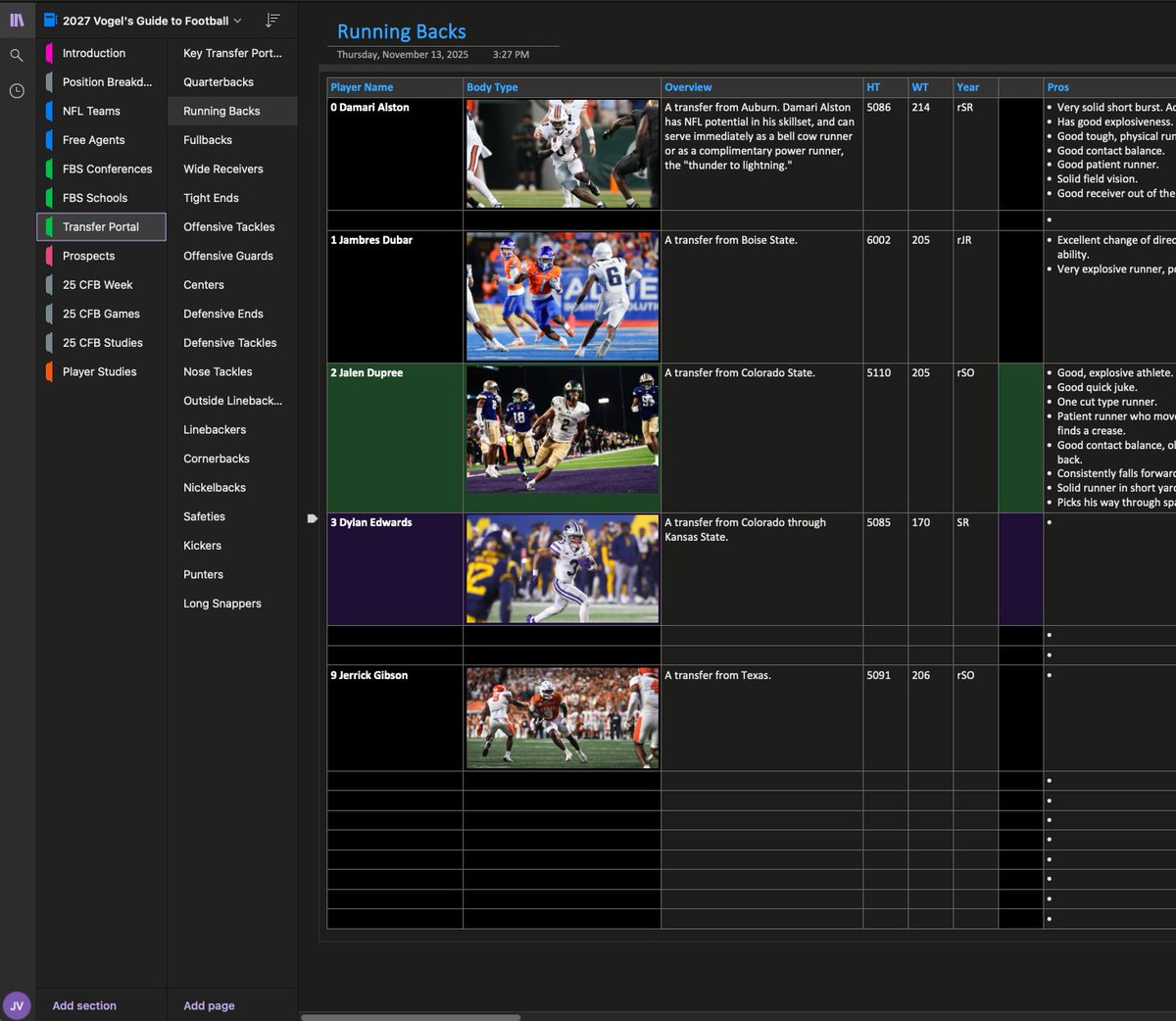Open the Position Breakdown section
The image size is (1176, 1021).
point(101,82)
